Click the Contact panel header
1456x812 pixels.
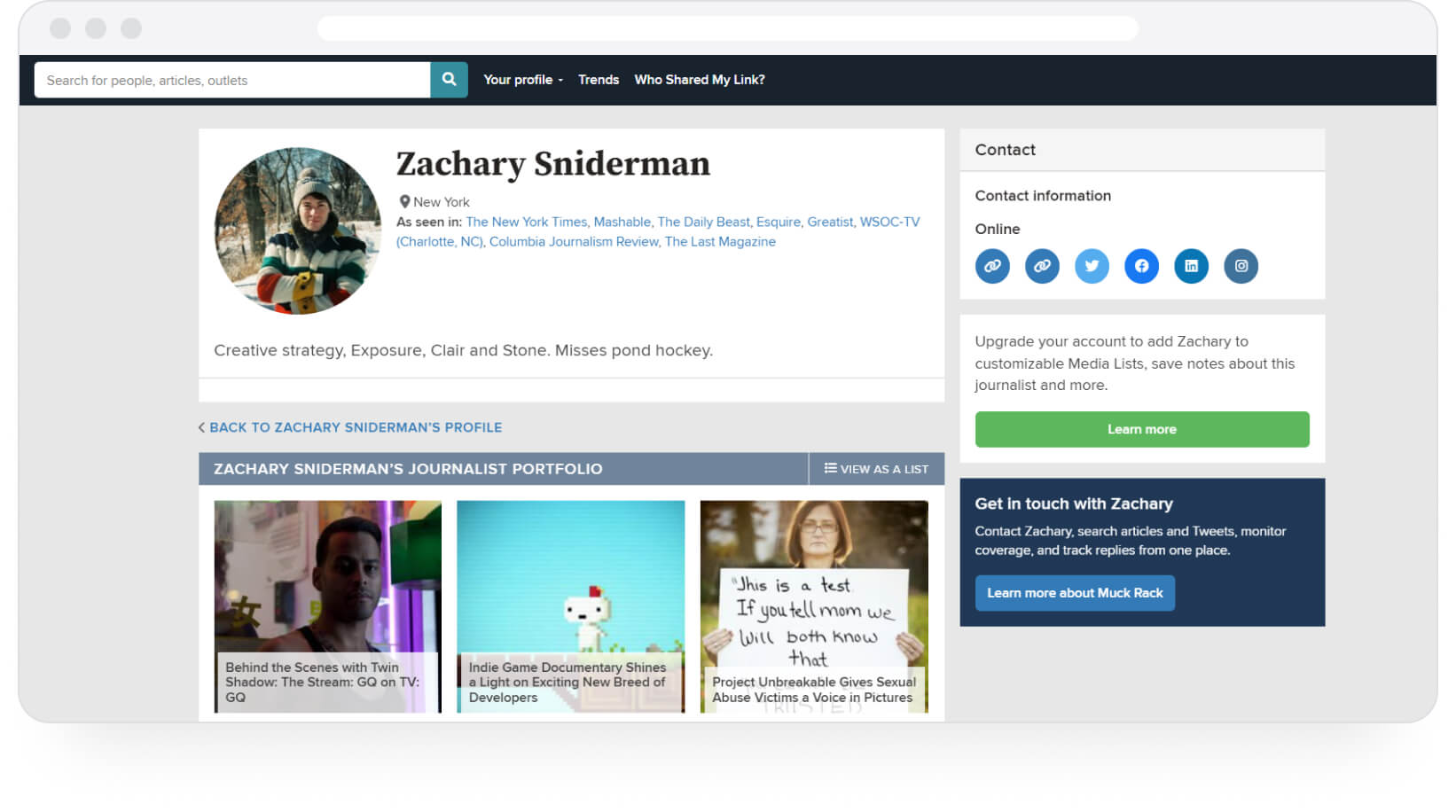click(1142, 150)
